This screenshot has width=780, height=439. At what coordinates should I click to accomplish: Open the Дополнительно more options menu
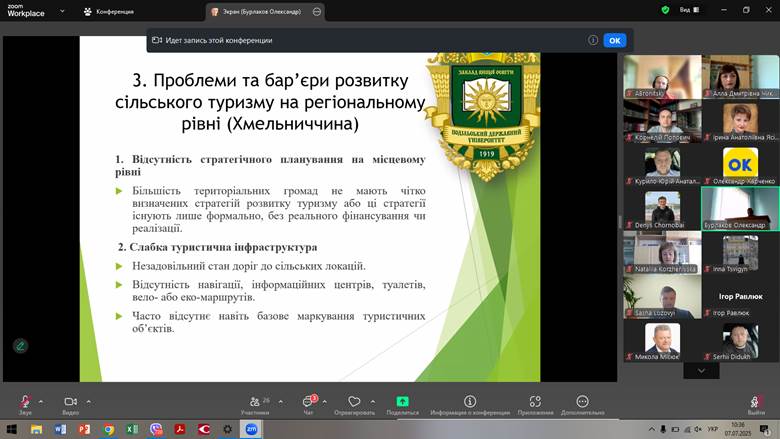[582, 402]
